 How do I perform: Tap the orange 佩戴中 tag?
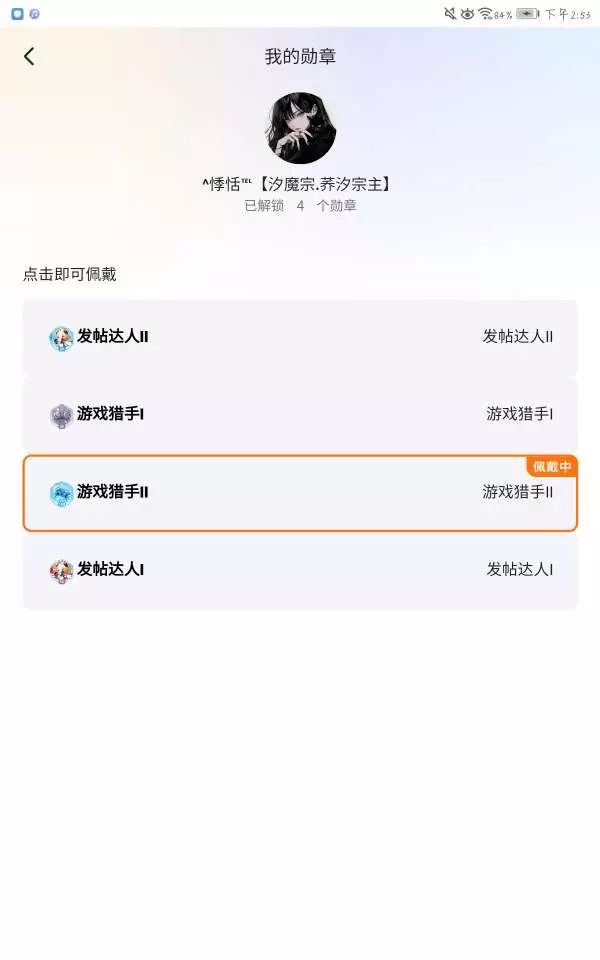[552, 466]
